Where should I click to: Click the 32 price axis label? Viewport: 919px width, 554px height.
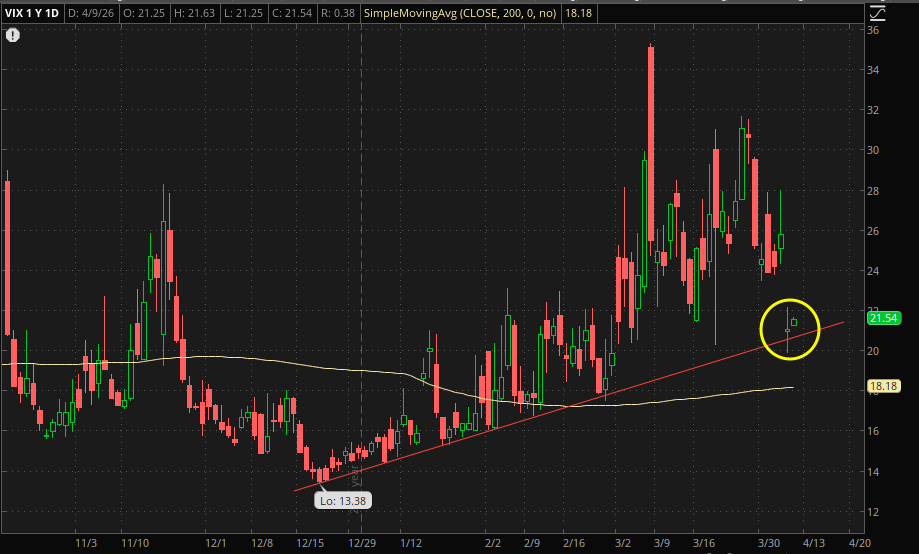pos(873,110)
